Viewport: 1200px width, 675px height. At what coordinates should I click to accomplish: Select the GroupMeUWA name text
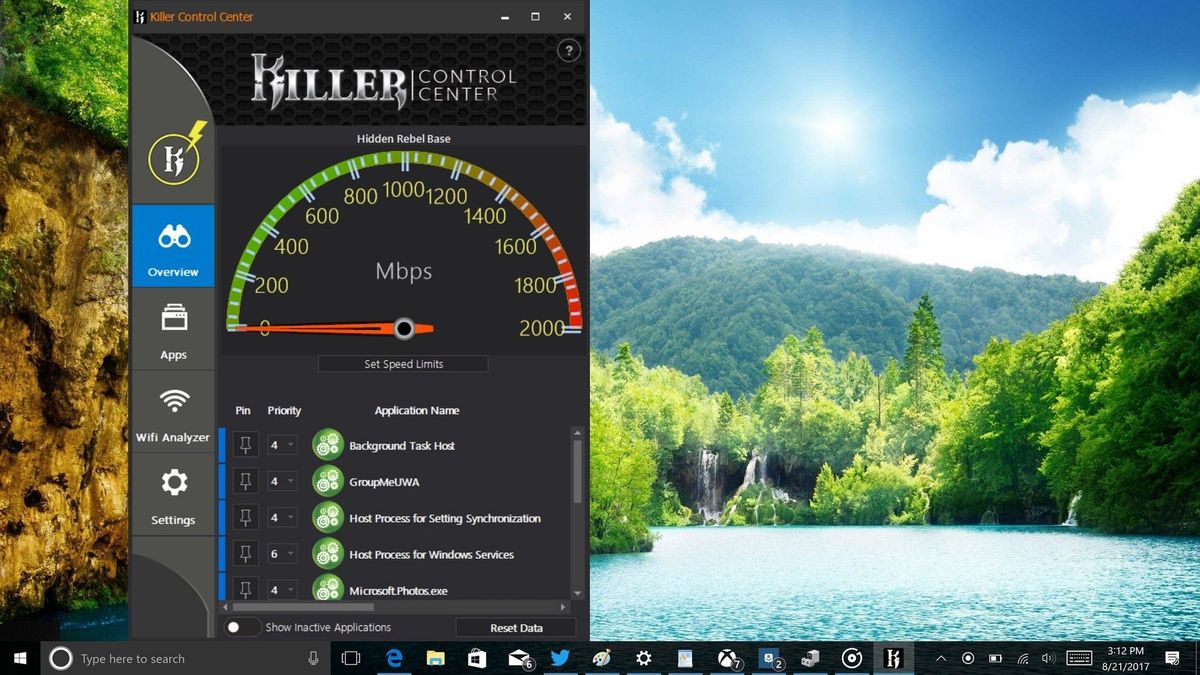pos(384,482)
